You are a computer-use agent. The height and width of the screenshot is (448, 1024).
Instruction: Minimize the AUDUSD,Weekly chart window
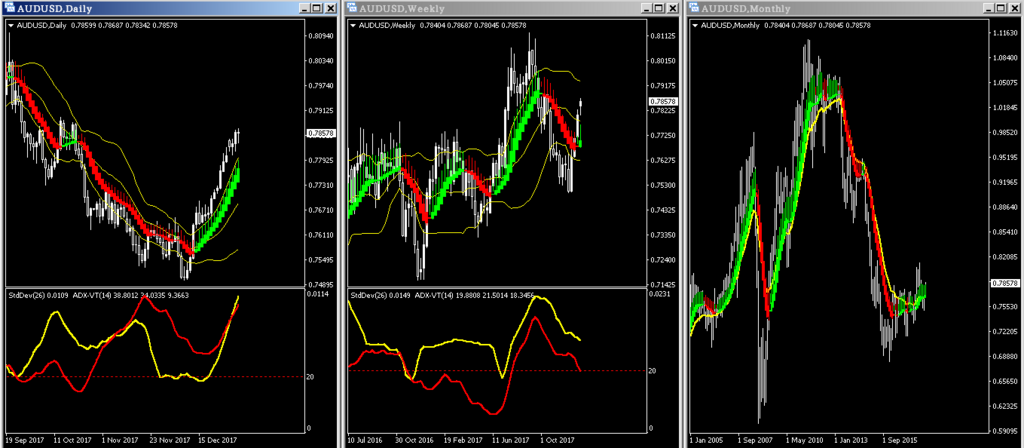pyautogui.click(x=647, y=8)
